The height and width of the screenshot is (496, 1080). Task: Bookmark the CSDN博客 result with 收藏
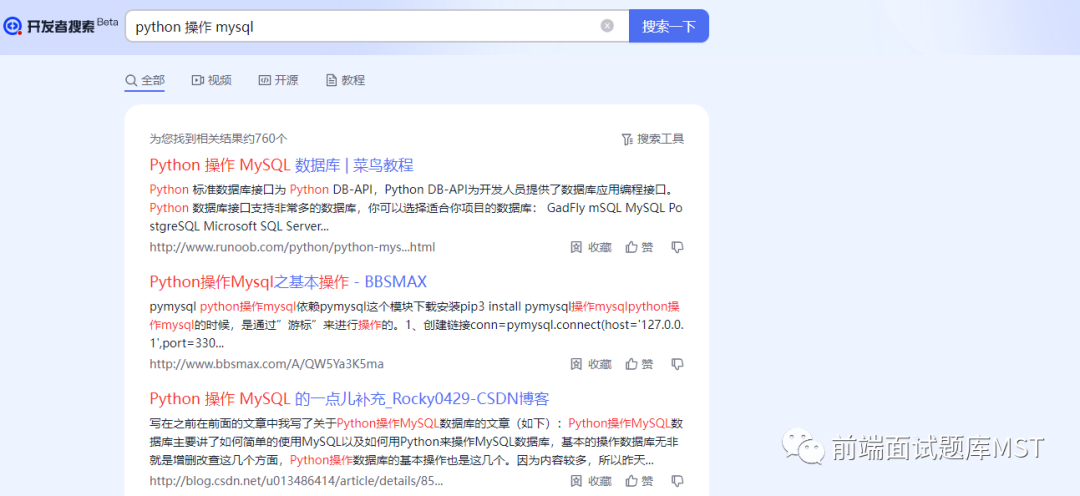pos(591,481)
